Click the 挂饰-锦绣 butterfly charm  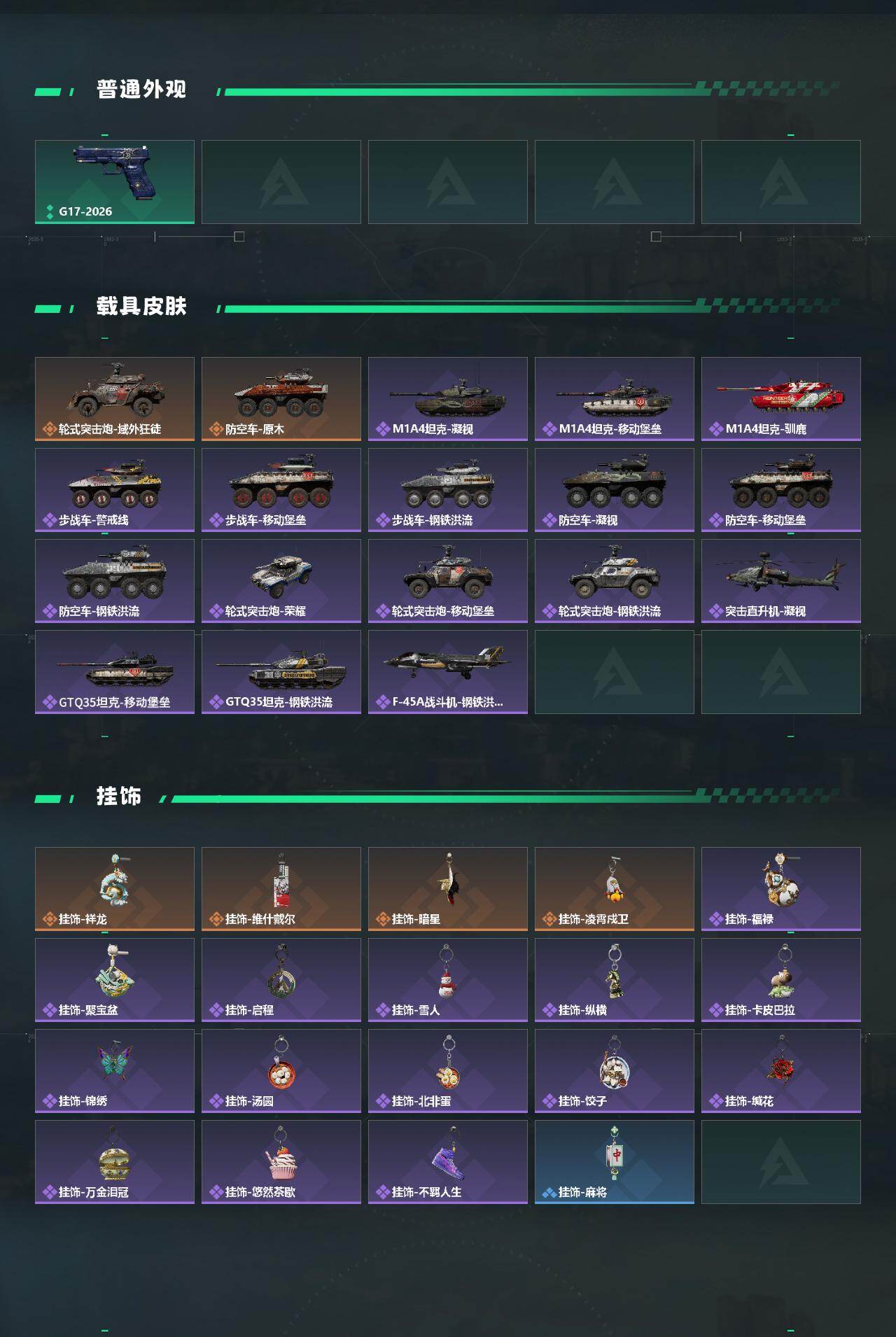[115, 1071]
